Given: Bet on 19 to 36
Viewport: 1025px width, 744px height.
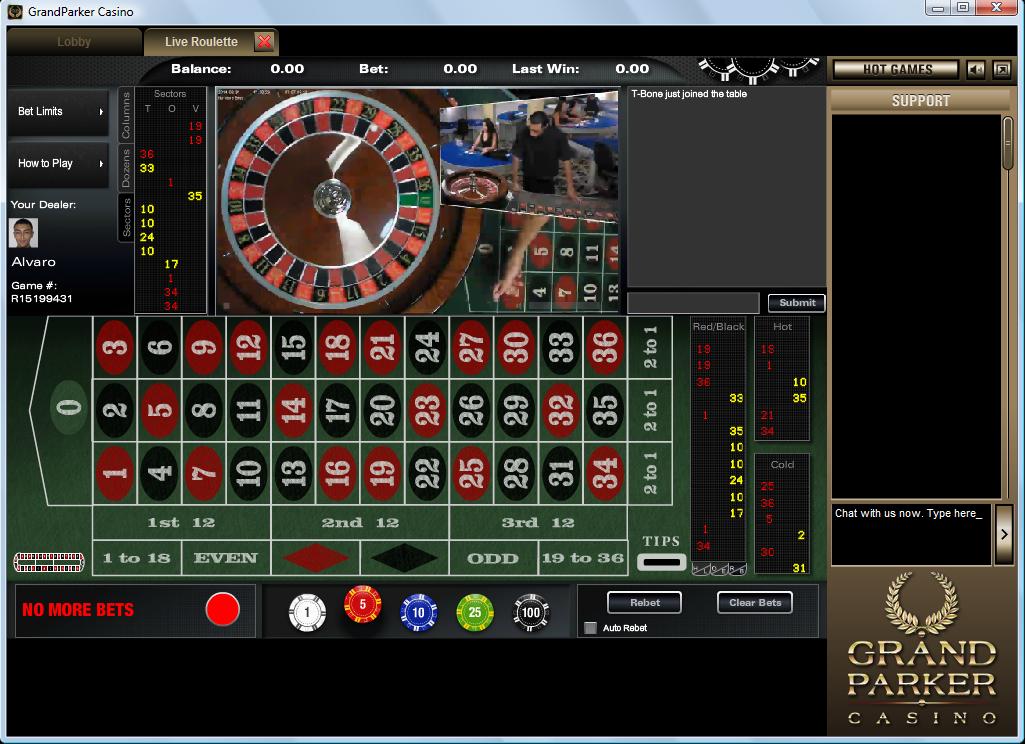Looking at the screenshot, I should point(582,558).
